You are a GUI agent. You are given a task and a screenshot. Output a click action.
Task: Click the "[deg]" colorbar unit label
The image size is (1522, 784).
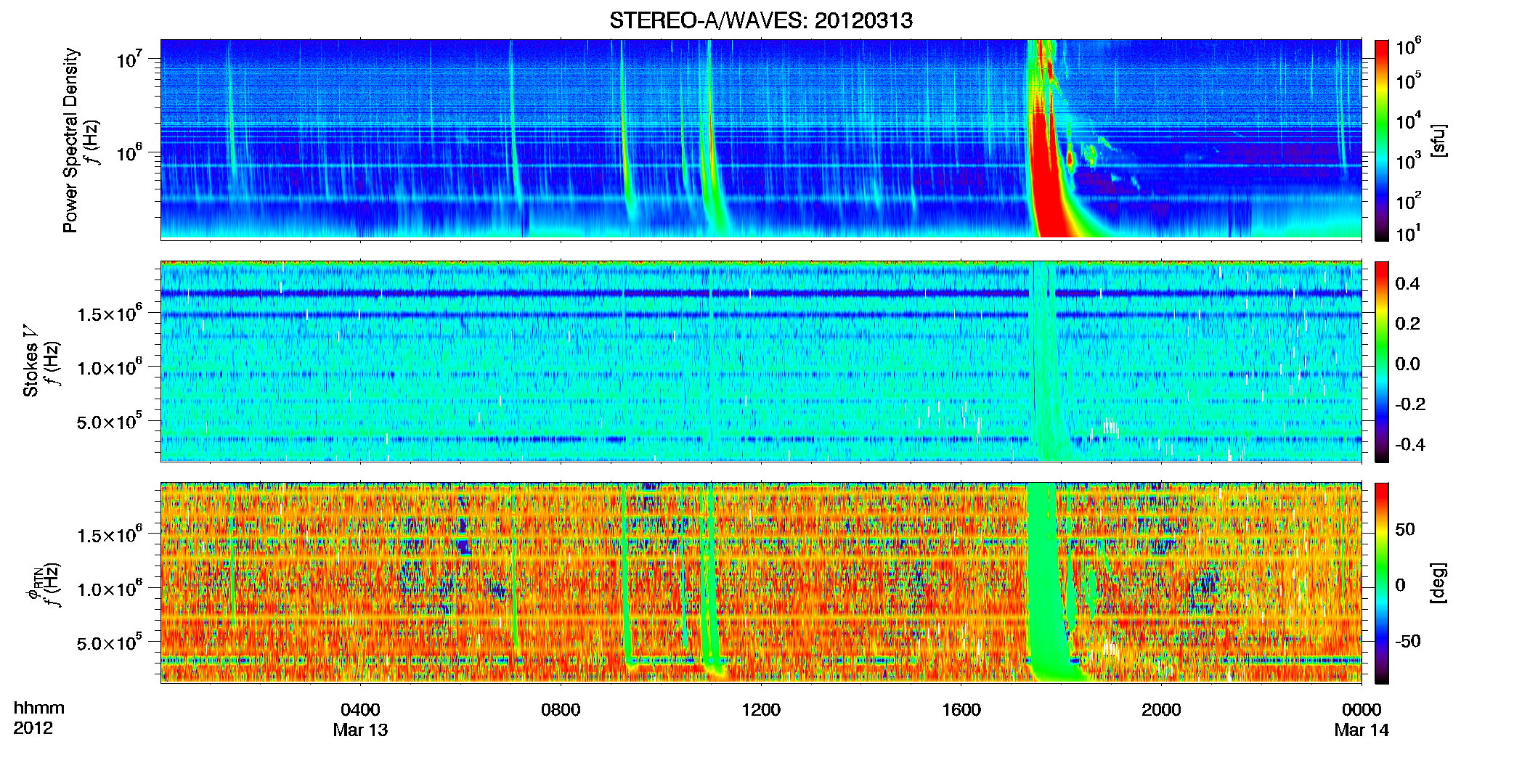pos(1438,583)
